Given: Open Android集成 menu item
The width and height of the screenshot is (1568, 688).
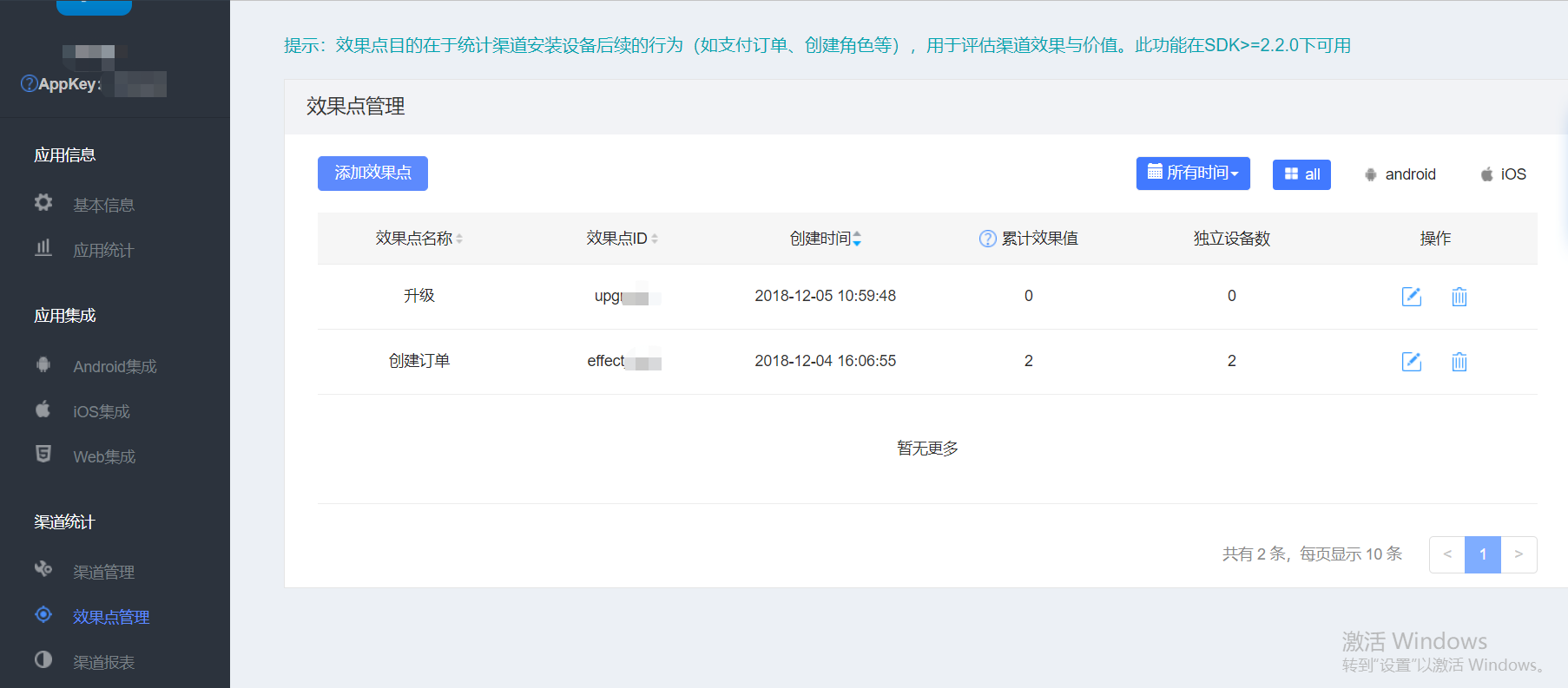Looking at the screenshot, I should click(x=115, y=367).
